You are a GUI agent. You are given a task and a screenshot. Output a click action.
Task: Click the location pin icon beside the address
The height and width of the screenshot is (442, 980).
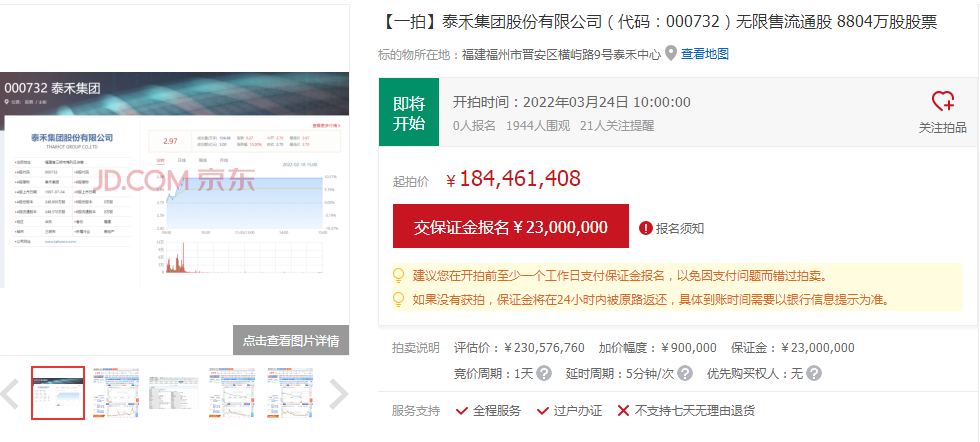(671, 54)
